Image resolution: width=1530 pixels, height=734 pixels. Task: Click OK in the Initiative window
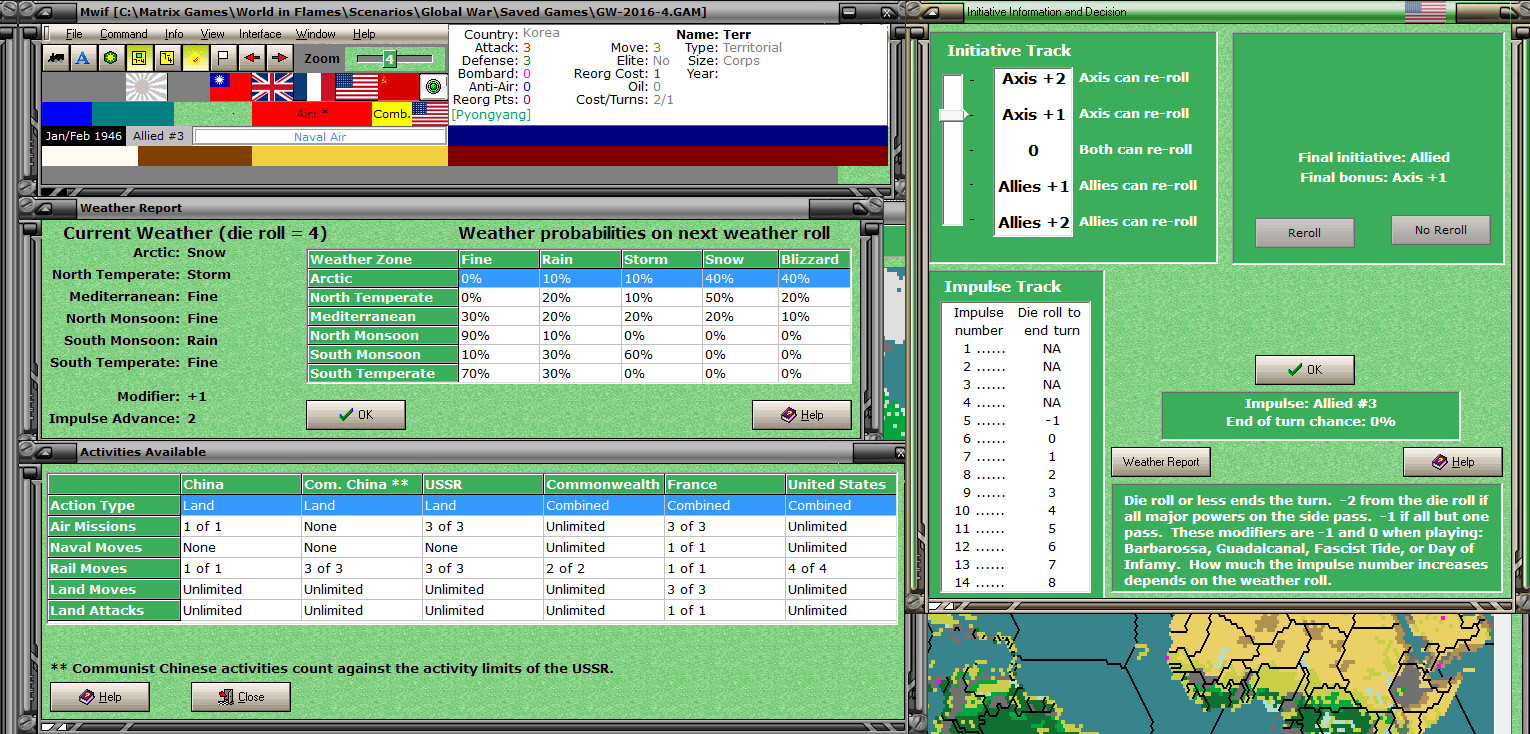pos(1304,370)
